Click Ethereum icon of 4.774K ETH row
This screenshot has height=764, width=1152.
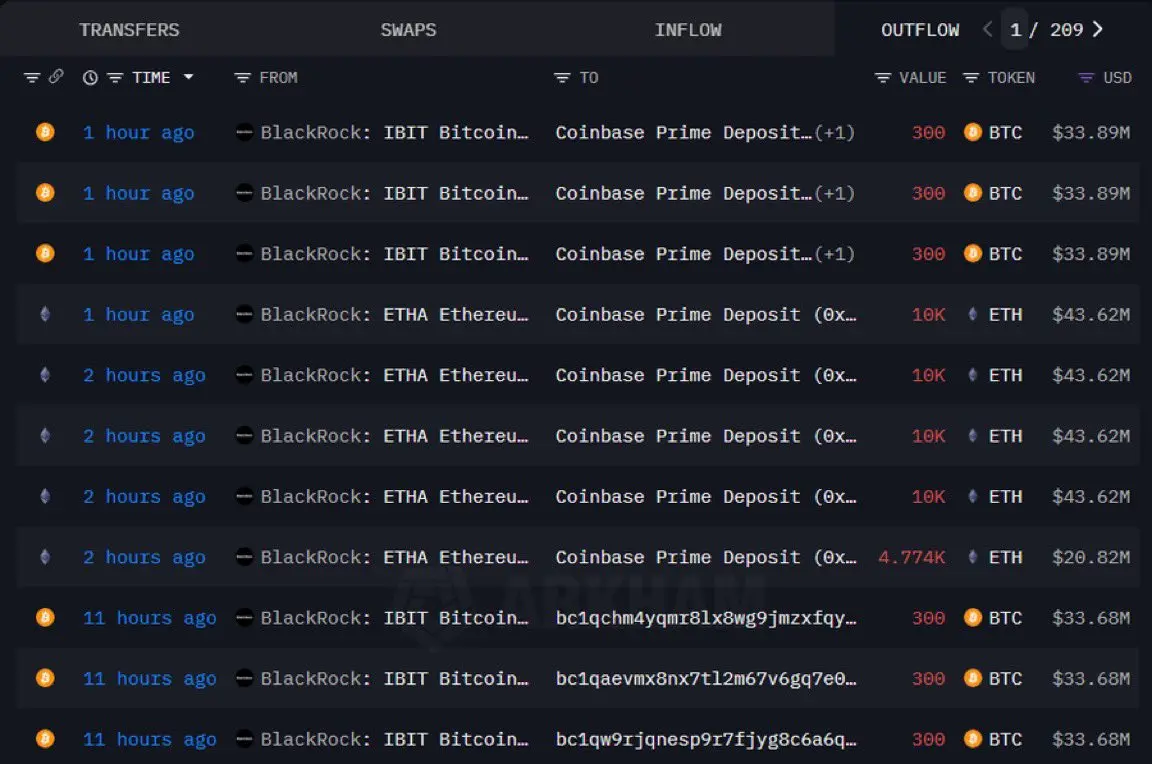[x=45, y=557]
